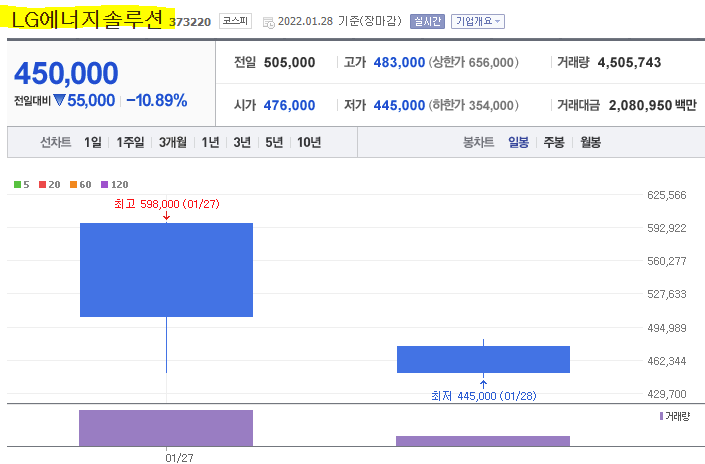Image resolution: width=705 pixels, height=464 pixels.
Task: Click the LG에너지솔루션 stock name heading
Action: coord(87,19)
